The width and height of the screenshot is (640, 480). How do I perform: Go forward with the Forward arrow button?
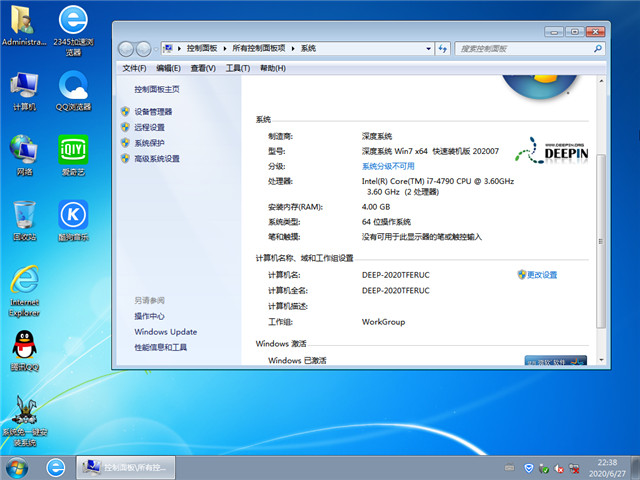point(143,49)
